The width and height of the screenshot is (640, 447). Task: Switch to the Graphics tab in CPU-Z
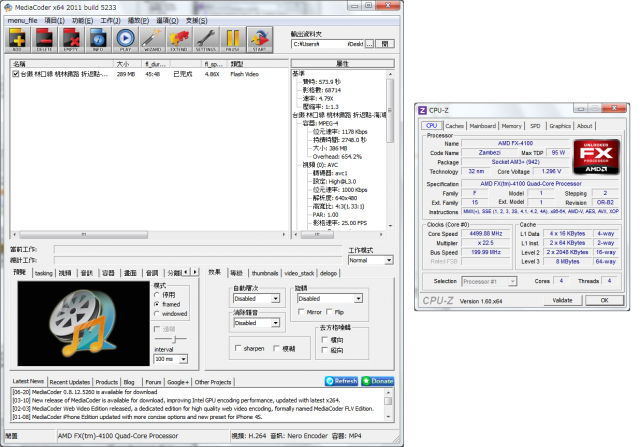click(560, 126)
